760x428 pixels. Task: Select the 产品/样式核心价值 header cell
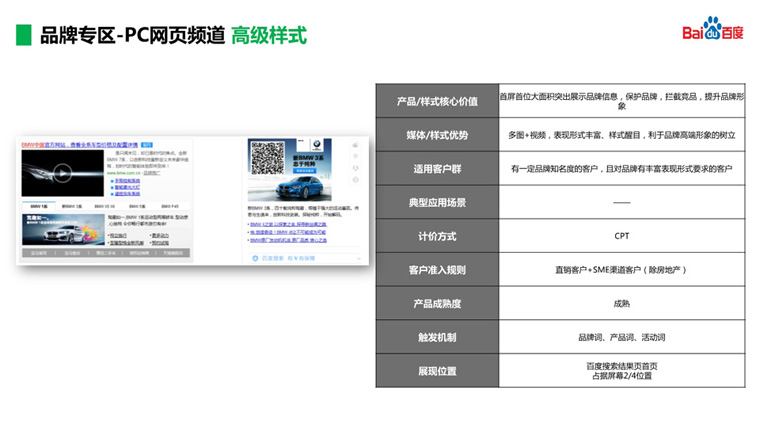437,101
